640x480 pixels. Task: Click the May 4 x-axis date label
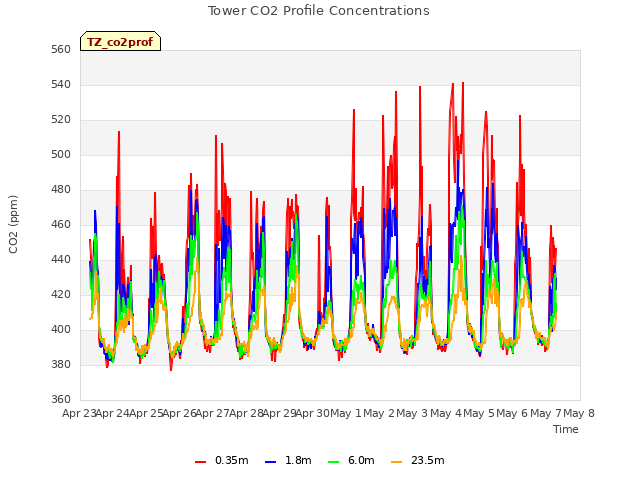coord(446,413)
